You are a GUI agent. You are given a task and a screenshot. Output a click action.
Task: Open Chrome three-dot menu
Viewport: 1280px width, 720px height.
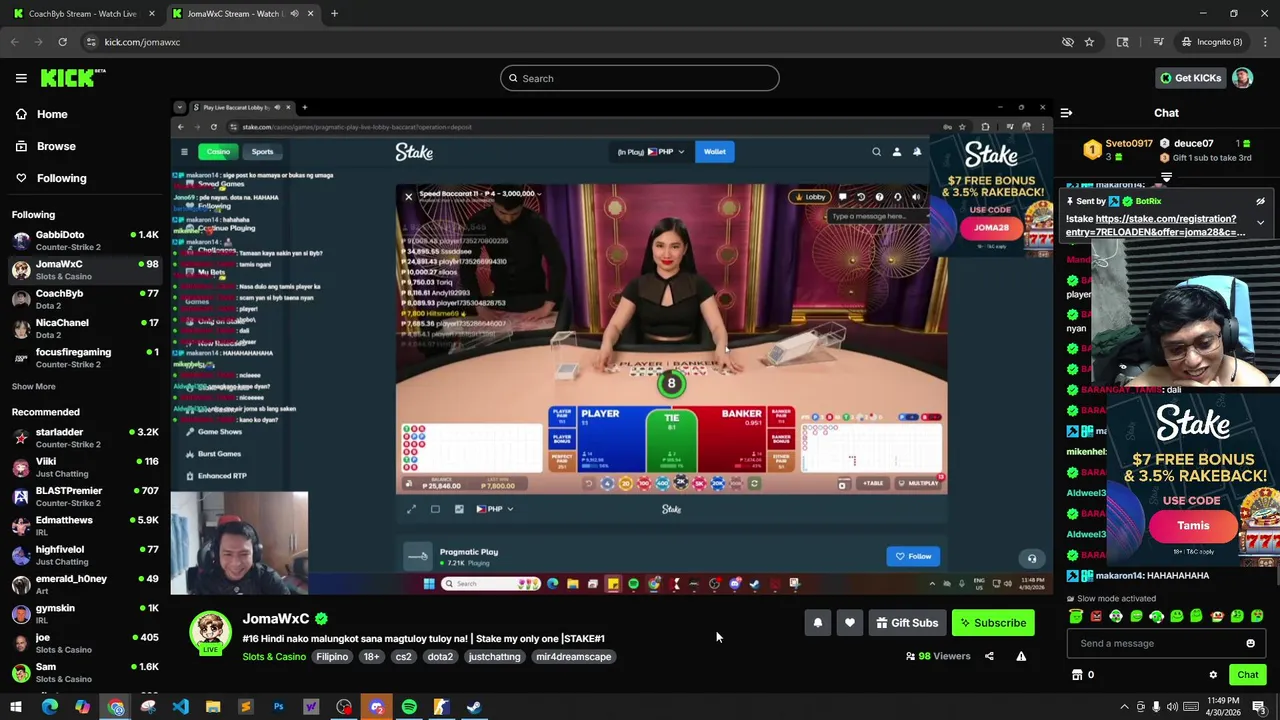(1265, 42)
